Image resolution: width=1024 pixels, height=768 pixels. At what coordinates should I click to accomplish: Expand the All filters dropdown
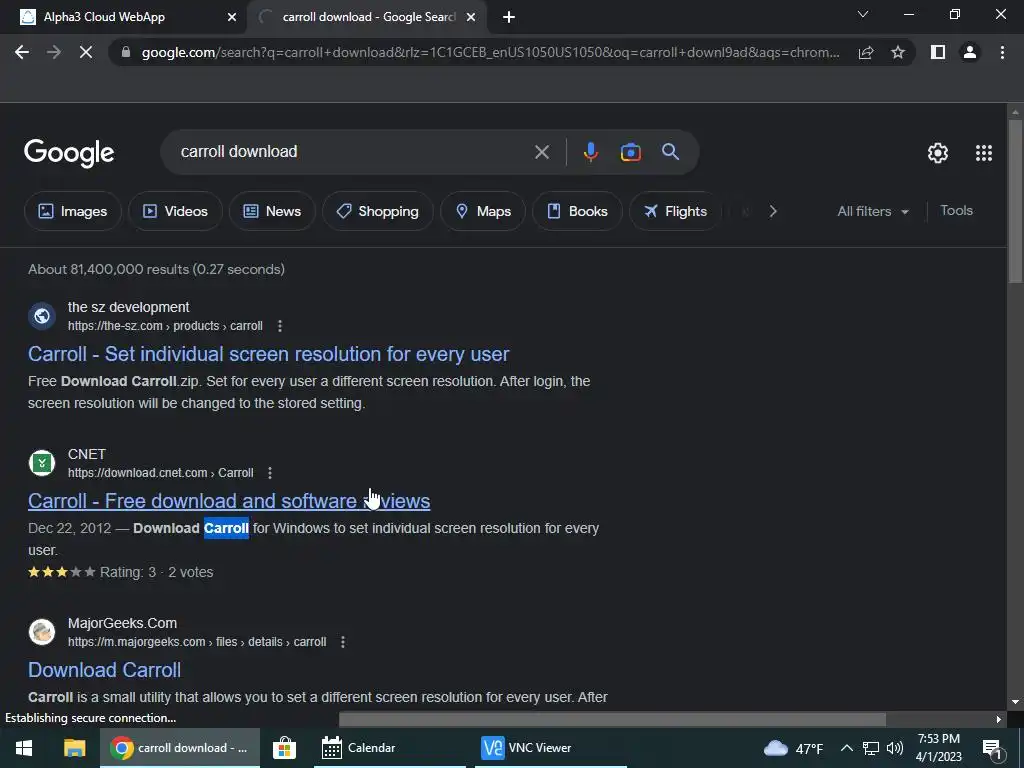[872, 211]
